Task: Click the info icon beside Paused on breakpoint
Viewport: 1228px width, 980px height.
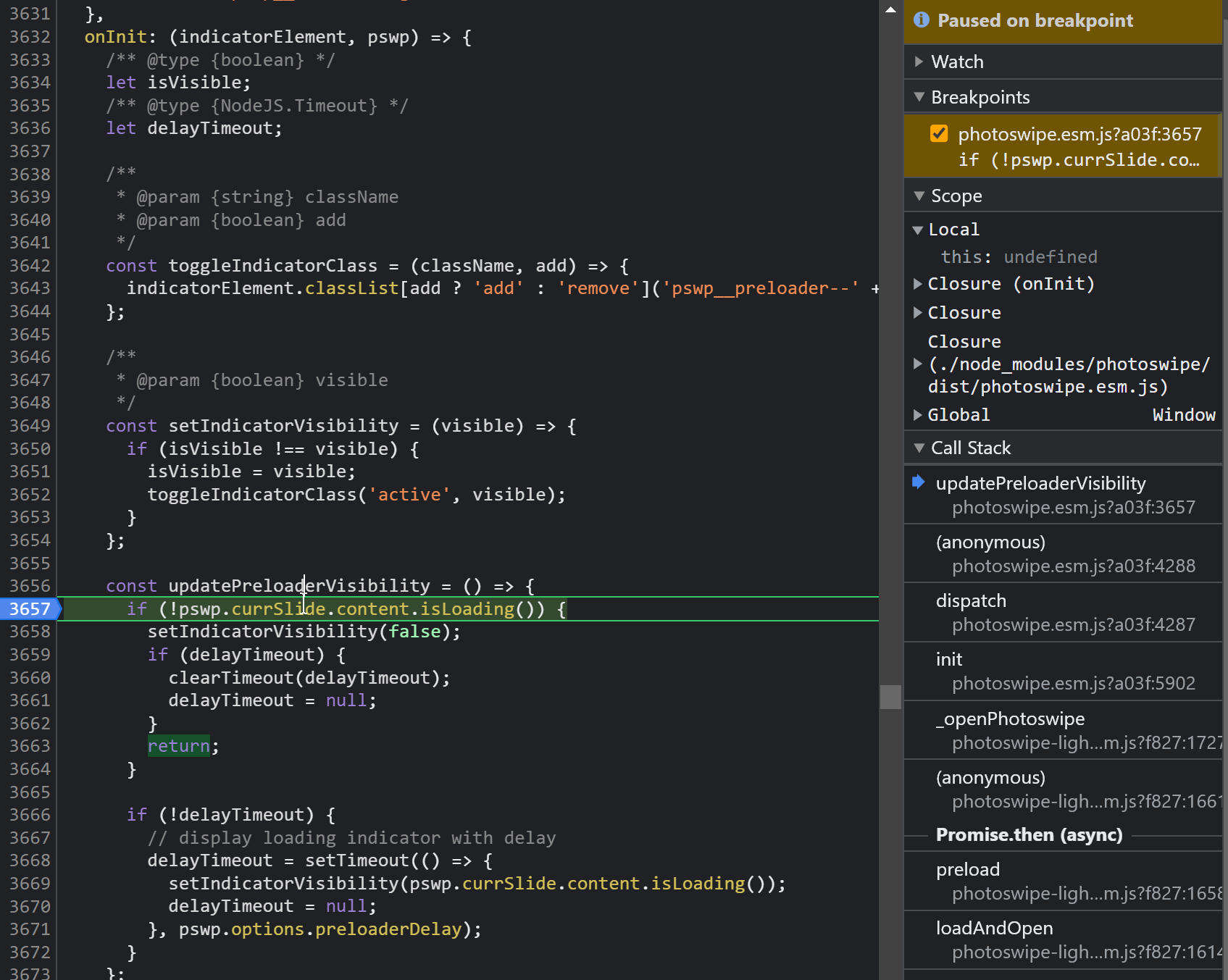Action: coord(922,20)
